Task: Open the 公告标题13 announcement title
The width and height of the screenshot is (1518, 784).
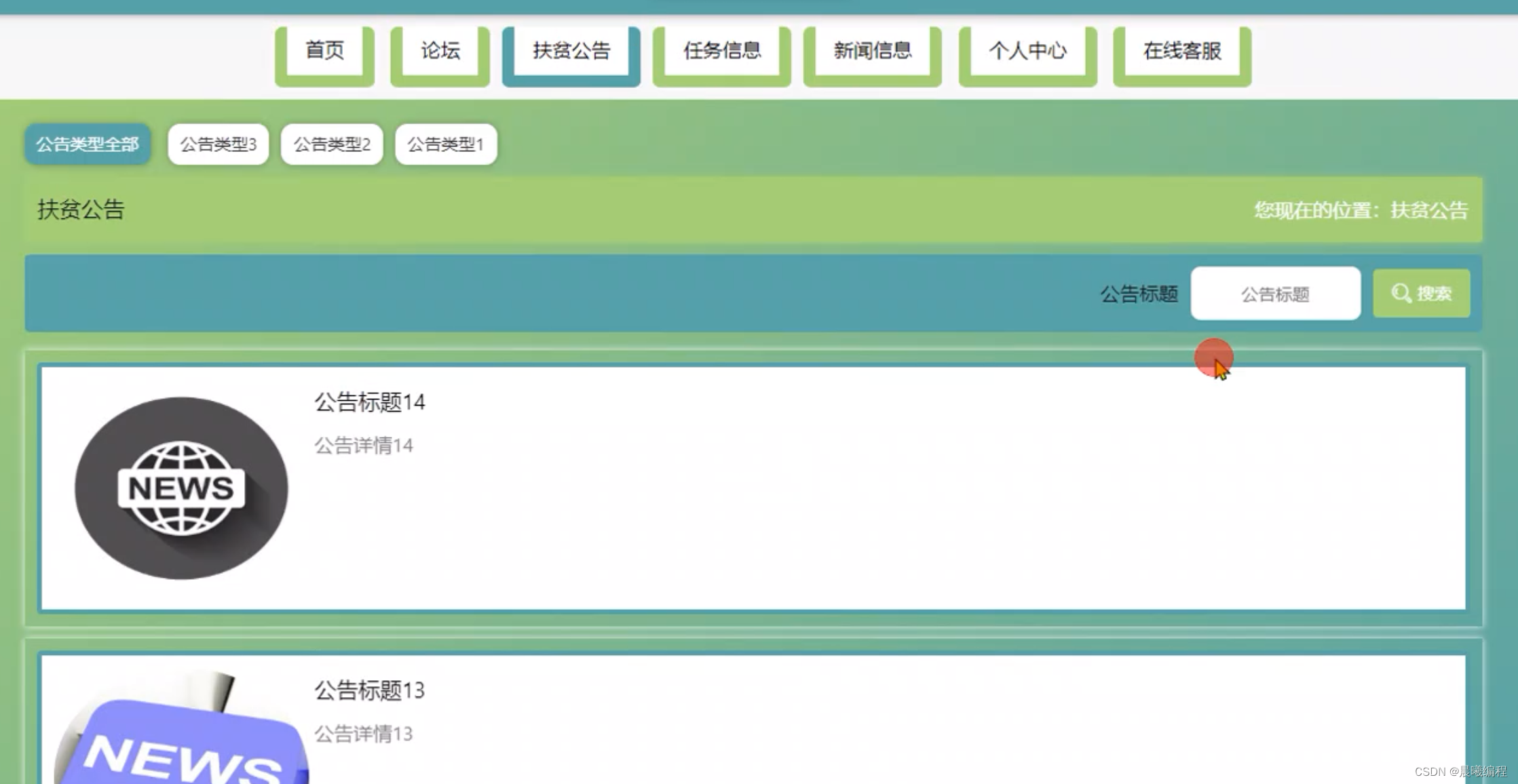Action: pyautogui.click(x=369, y=690)
